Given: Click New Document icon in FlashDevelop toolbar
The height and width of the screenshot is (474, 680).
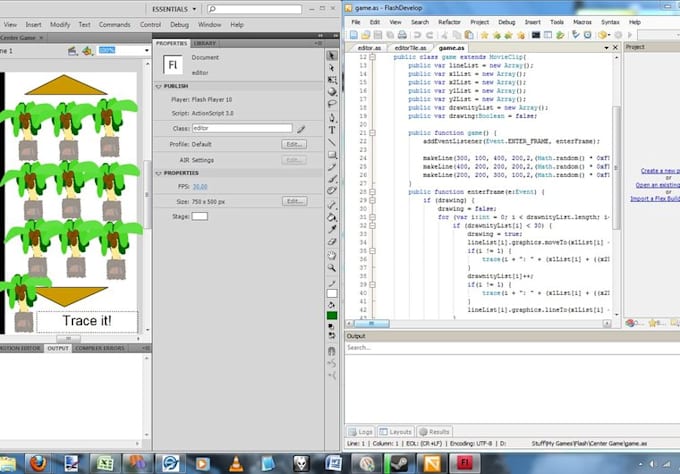Looking at the screenshot, I should click(354, 35).
